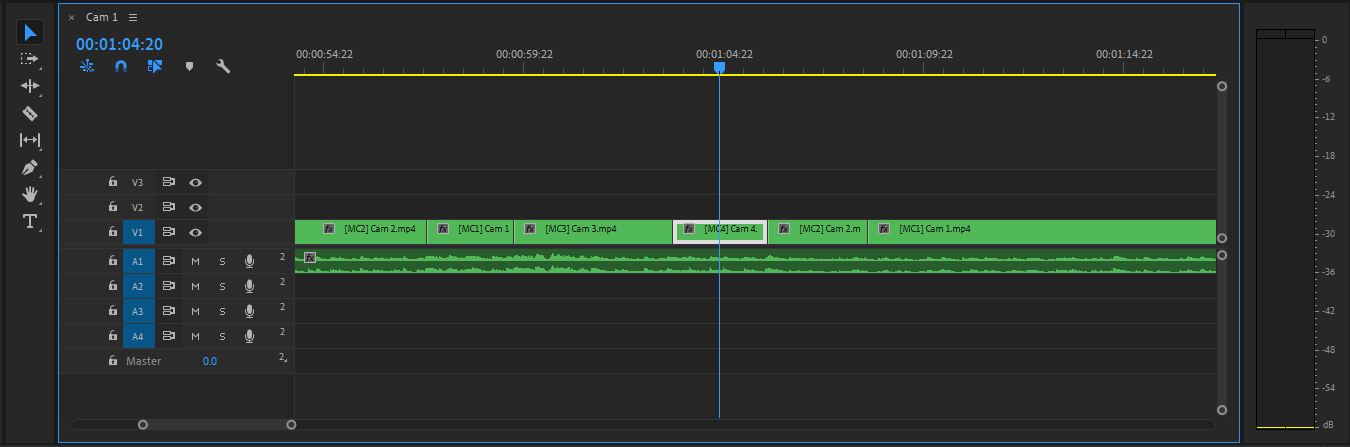Viewport: 1350px width, 447px height.
Task: Mute track A2
Action: coord(196,286)
